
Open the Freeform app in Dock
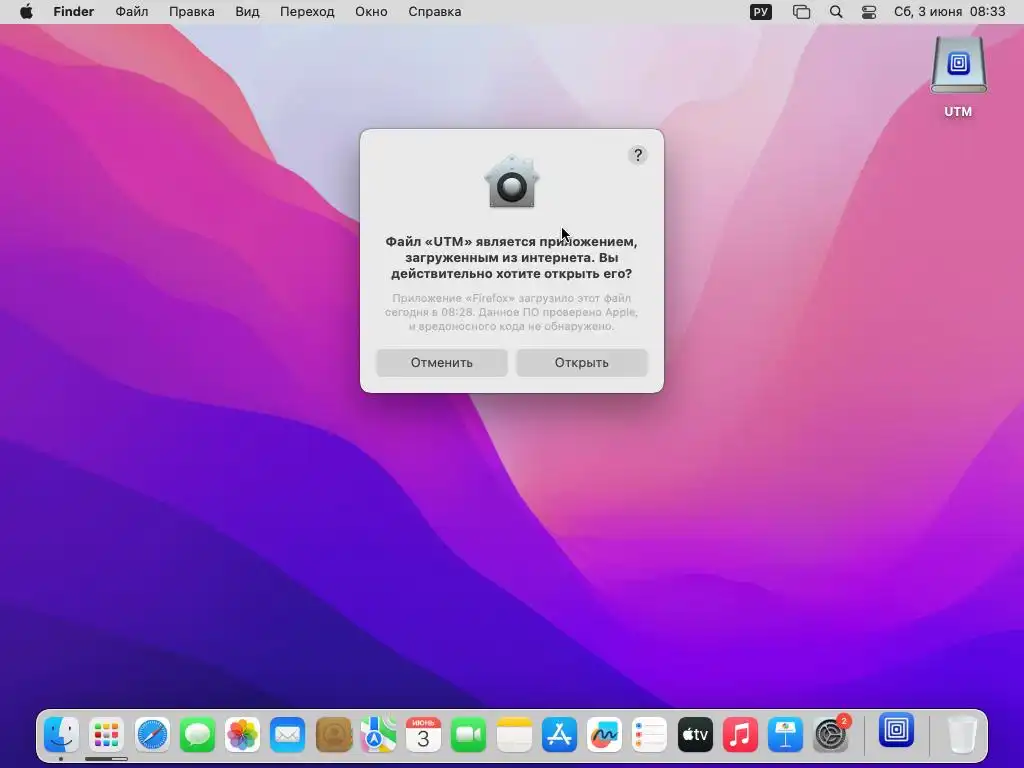pyautogui.click(x=604, y=735)
